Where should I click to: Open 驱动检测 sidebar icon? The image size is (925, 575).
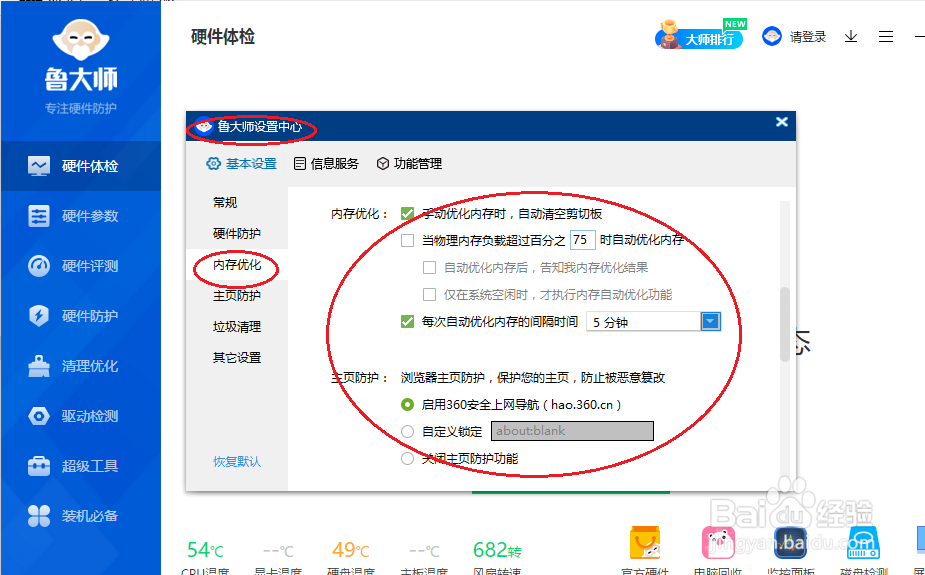point(39,416)
